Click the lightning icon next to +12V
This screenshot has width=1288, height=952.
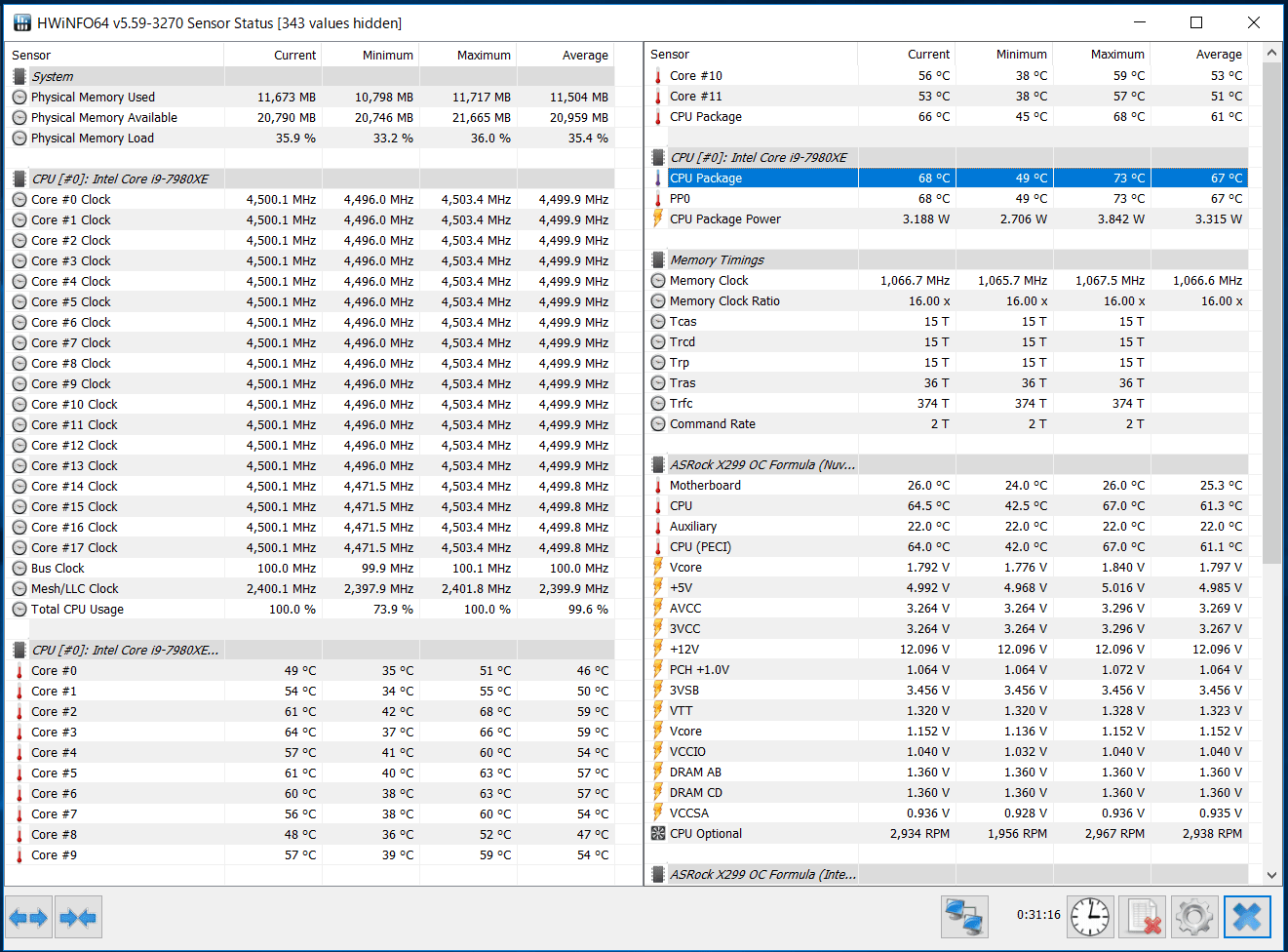[x=658, y=649]
